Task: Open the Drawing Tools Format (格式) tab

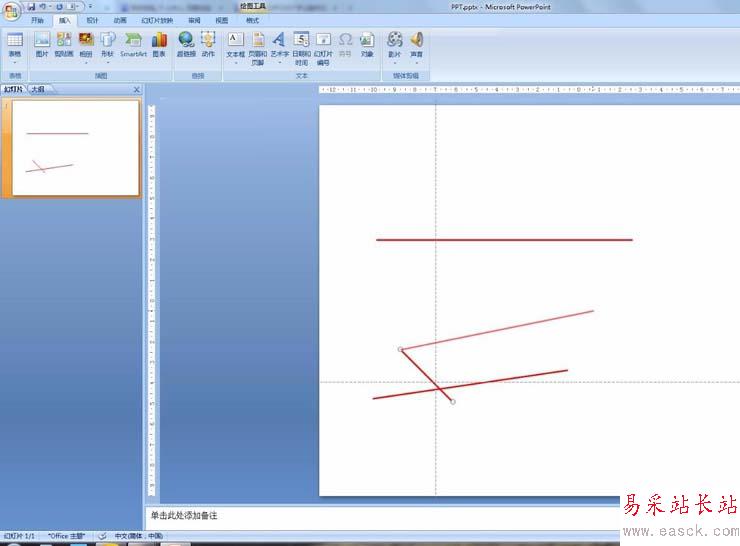Action: click(252, 20)
